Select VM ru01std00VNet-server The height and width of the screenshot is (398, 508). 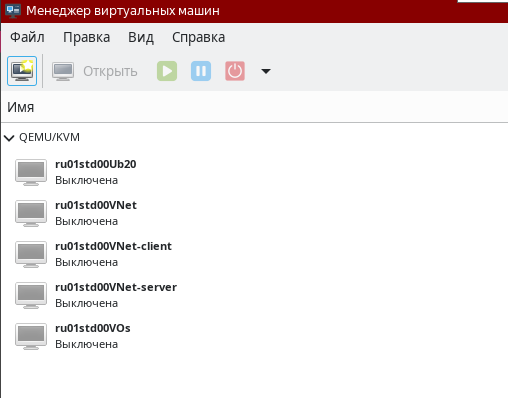pos(255,295)
